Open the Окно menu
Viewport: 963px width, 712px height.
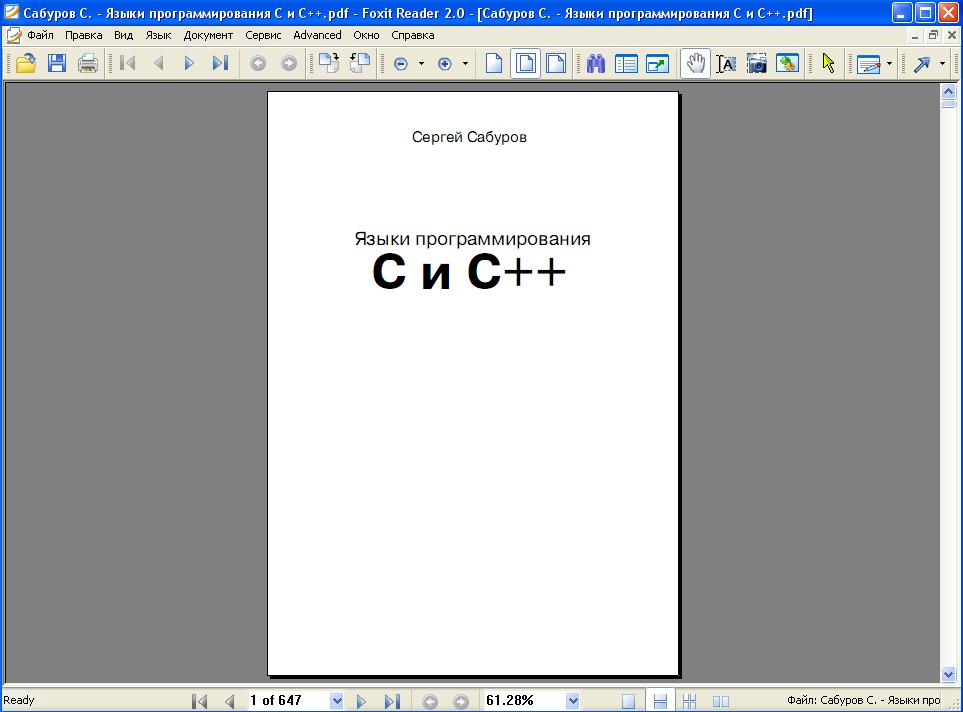click(366, 35)
